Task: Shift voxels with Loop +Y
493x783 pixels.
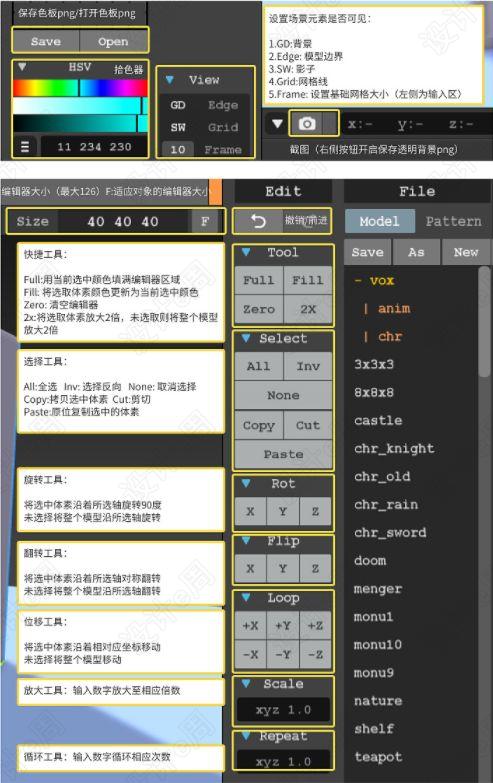Action: pyautogui.click(x=283, y=625)
